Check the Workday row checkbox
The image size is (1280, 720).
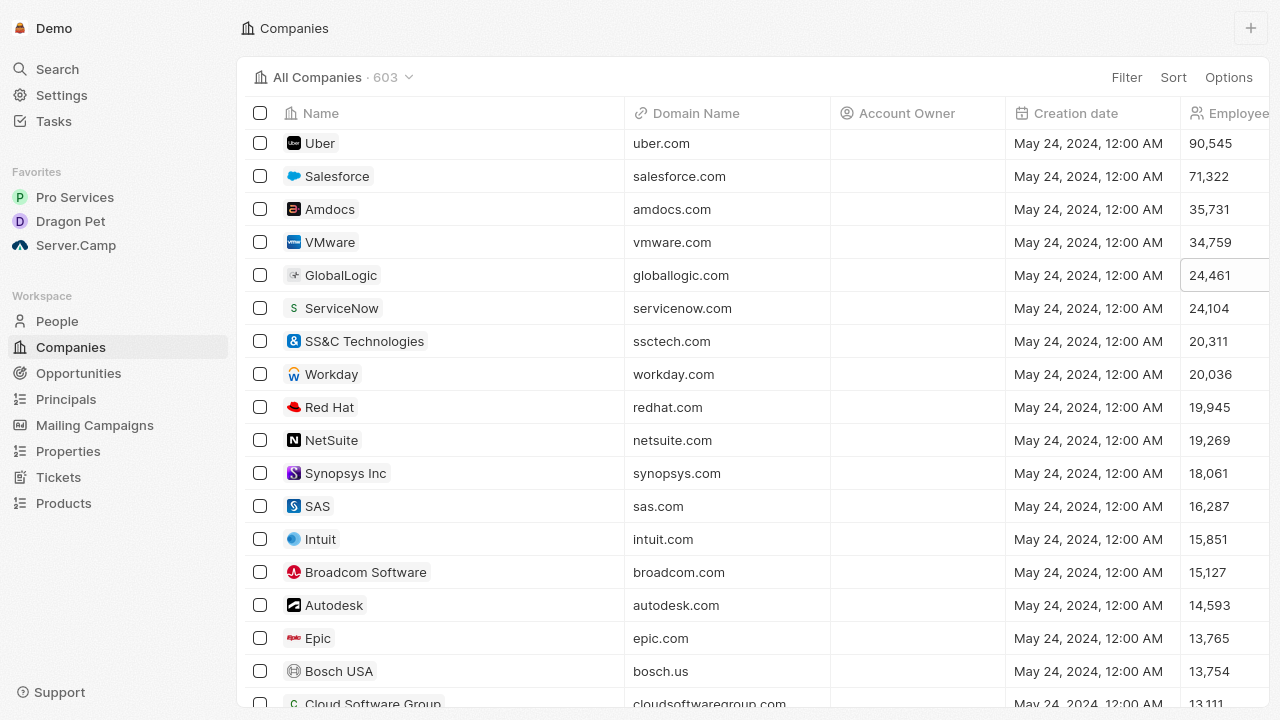coord(260,374)
